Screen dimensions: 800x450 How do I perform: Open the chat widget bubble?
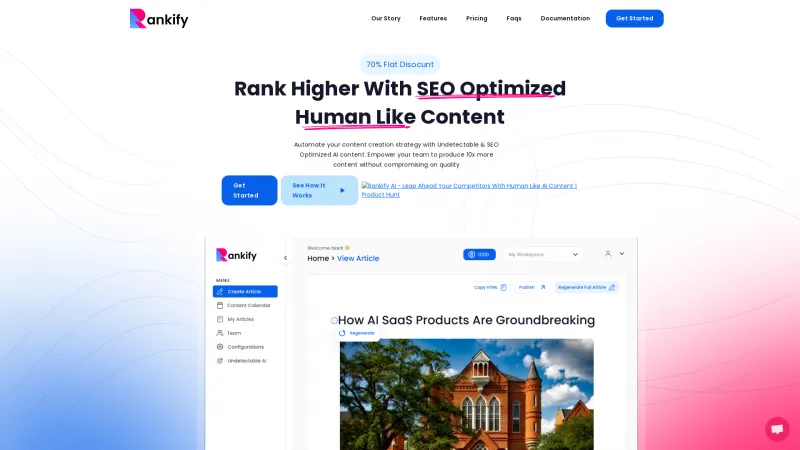pyautogui.click(x=777, y=429)
